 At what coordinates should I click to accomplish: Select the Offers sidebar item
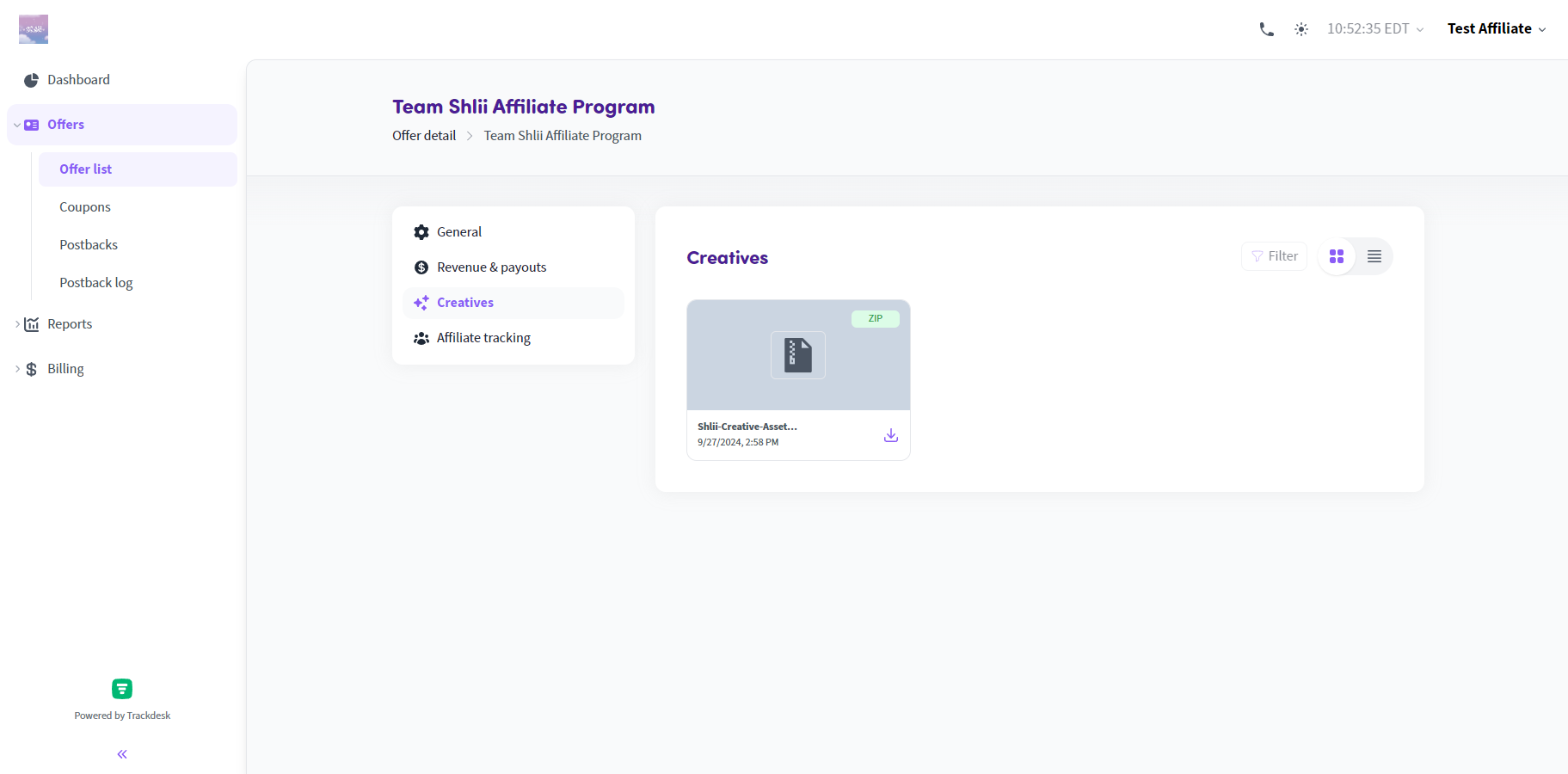[x=122, y=125]
